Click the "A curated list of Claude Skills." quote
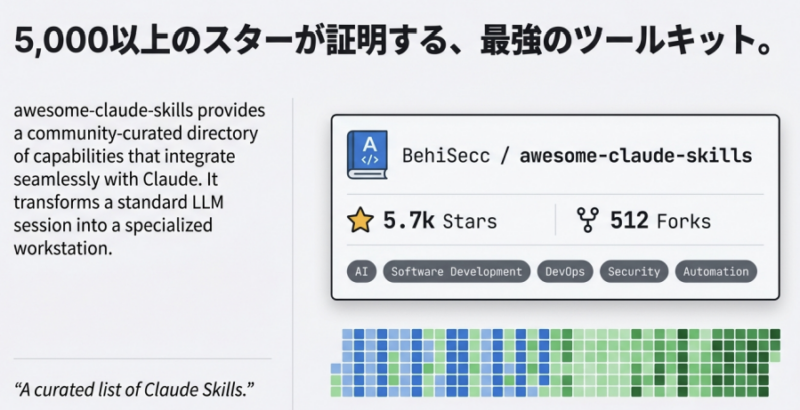800x410 pixels. coord(135,388)
